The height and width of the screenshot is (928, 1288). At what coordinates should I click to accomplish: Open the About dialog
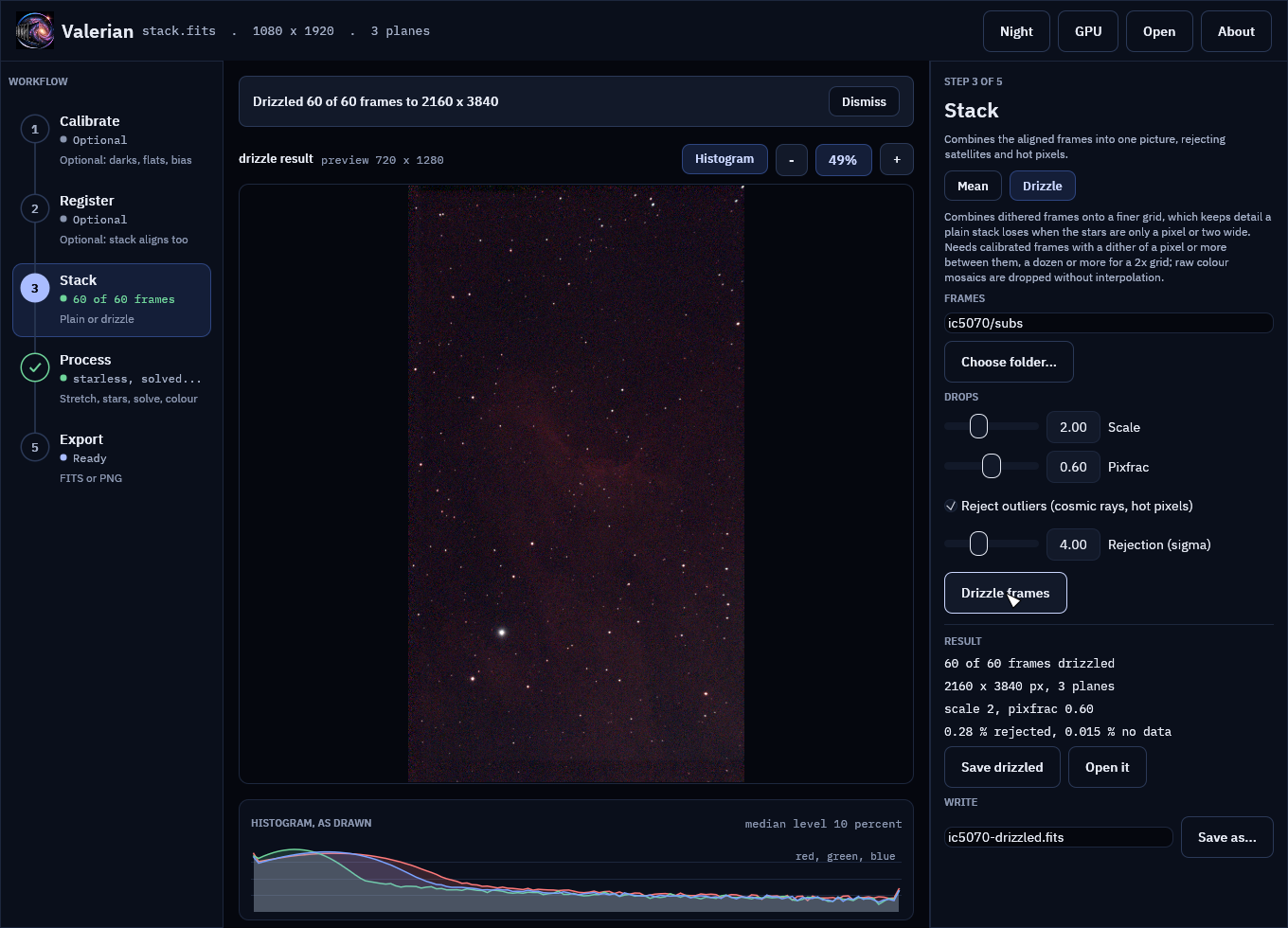[1236, 31]
